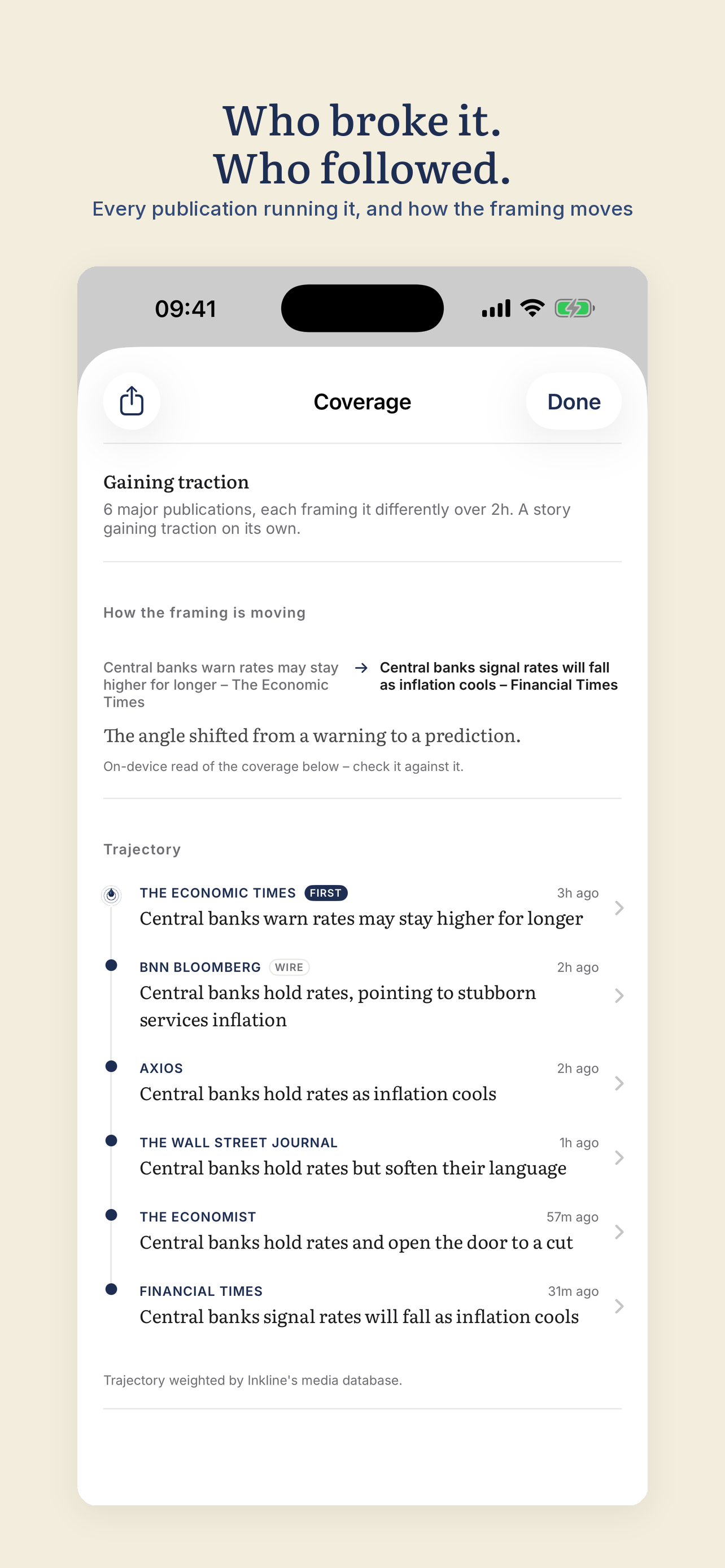Screen dimensions: 725x1568
Task: Open Axios headline on inflation cooling
Action: [318, 1094]
